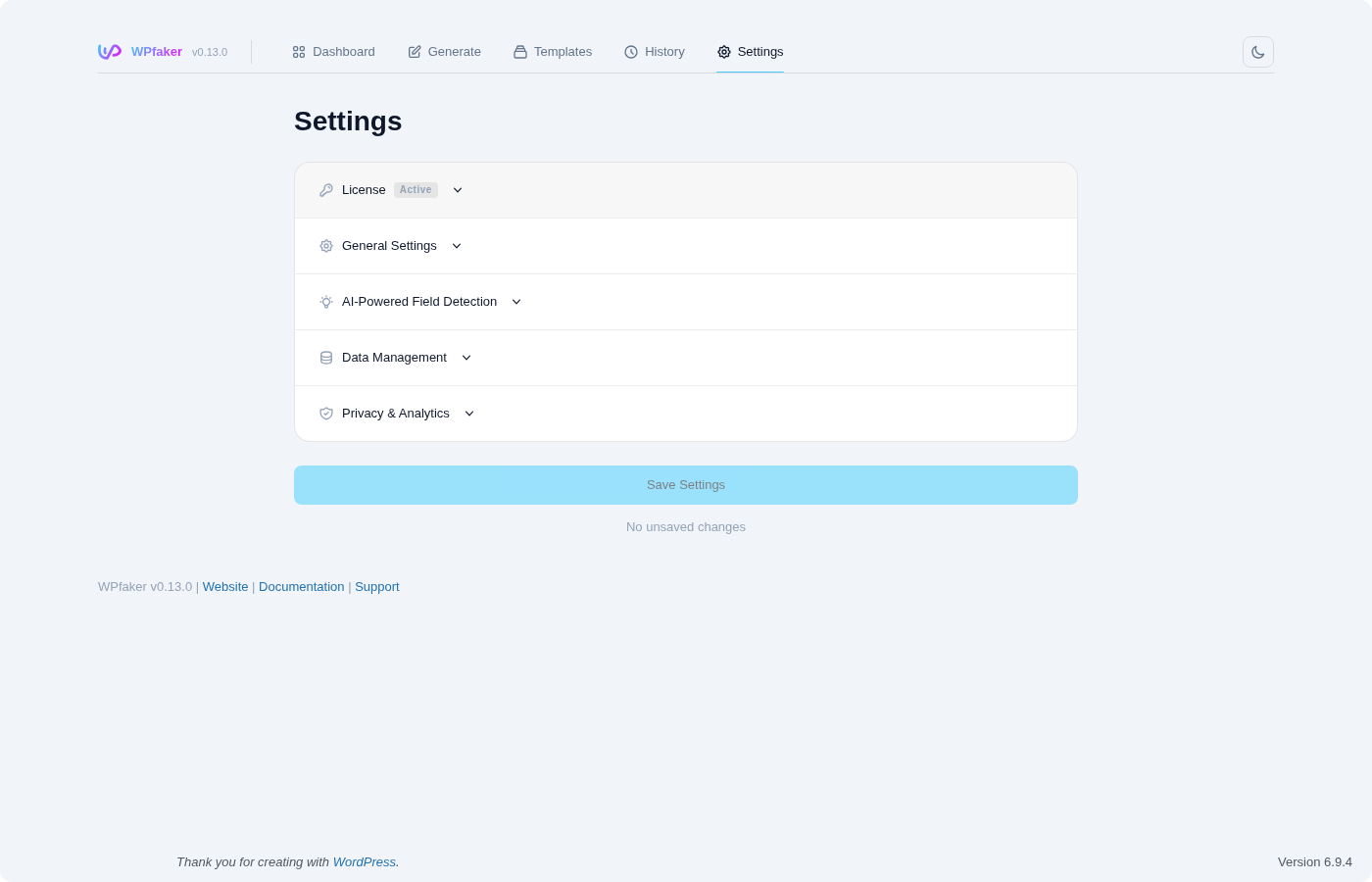Click the WPfaker logo icon
This screenshot has width=1372, height=882.
(x=109, y=52)
